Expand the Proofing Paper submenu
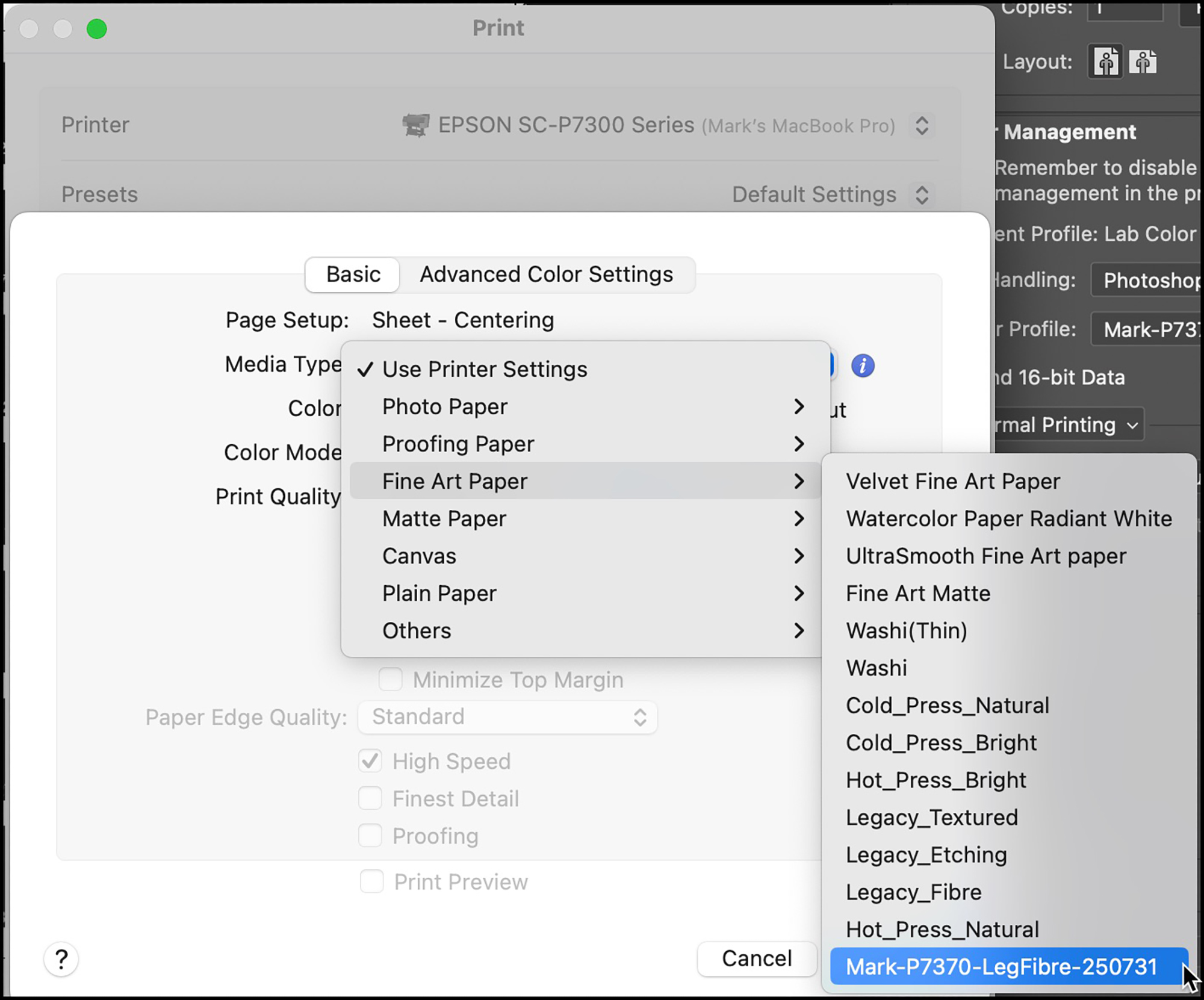 tap(585, 444)
